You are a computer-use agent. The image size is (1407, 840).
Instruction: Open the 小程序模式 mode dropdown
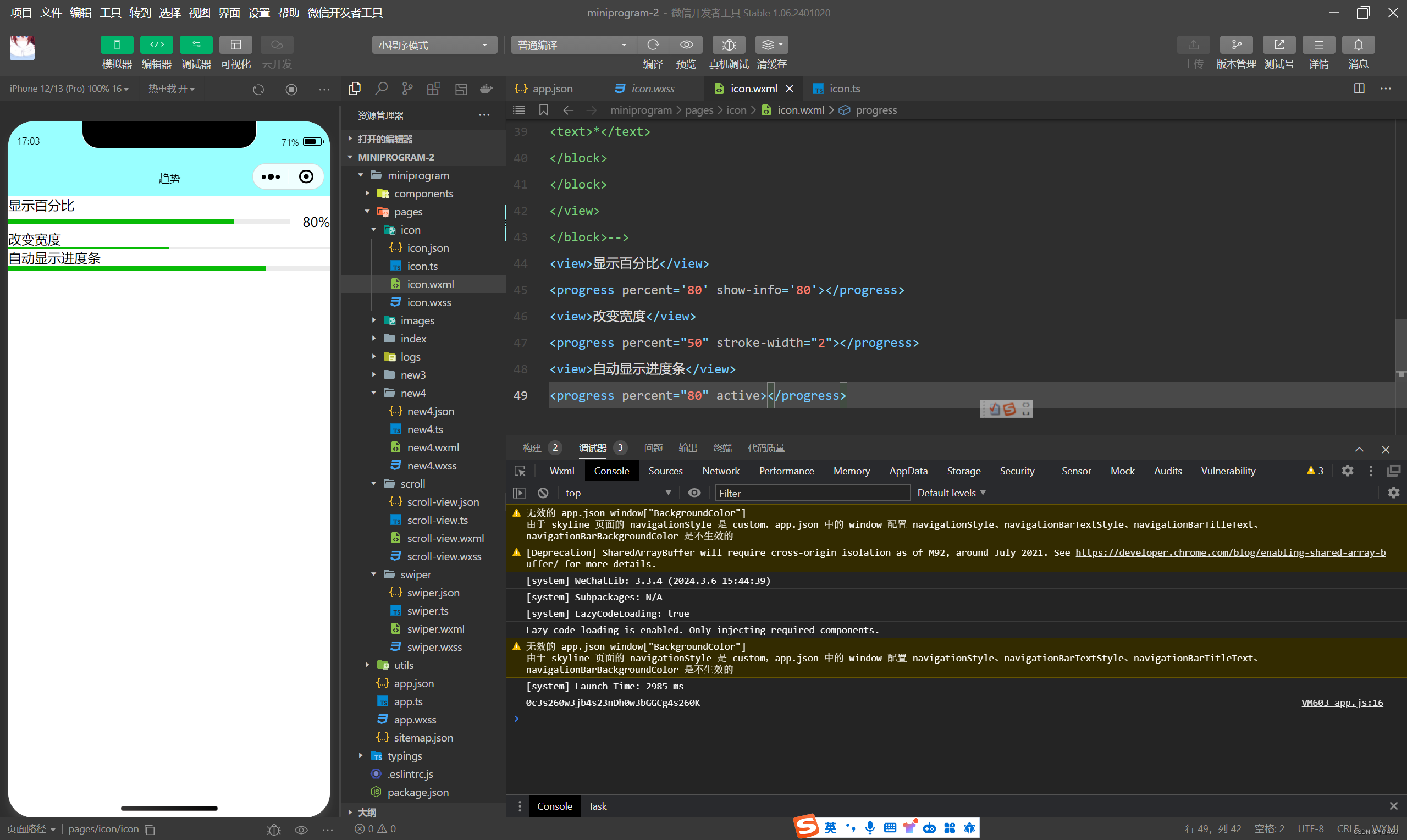[x=434, y=45]
